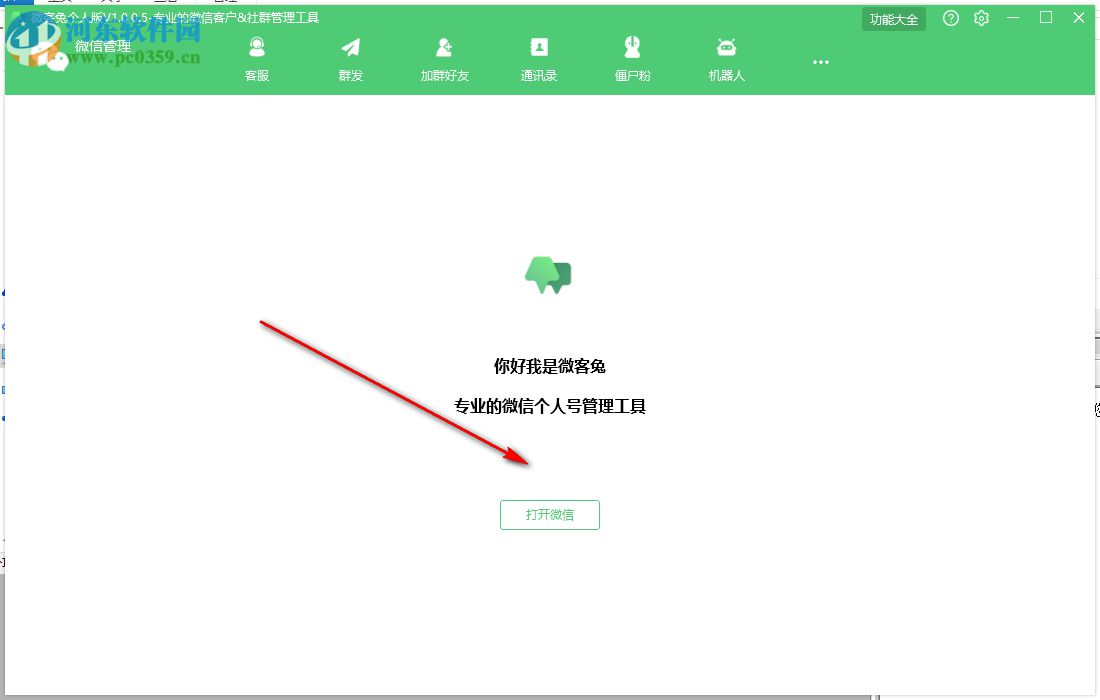Select the 客服 customer service tool icon
The image size is (1100, 700).
257,46
